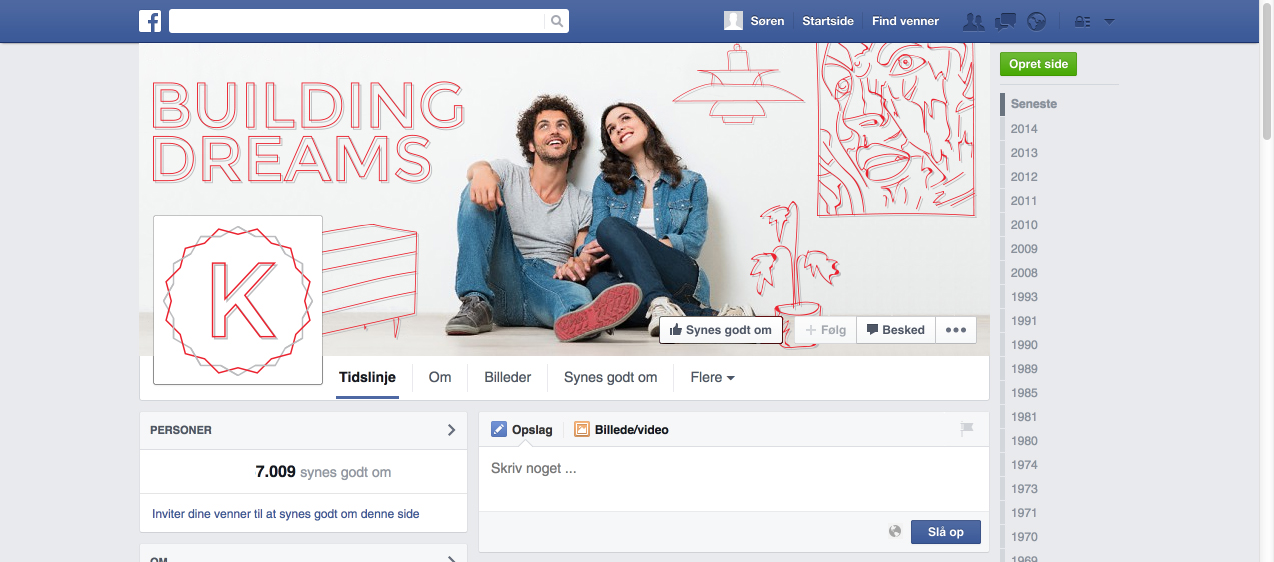1274x562 pixels.
Task: Click Synes godt om like button
Action: pos(720,330)
